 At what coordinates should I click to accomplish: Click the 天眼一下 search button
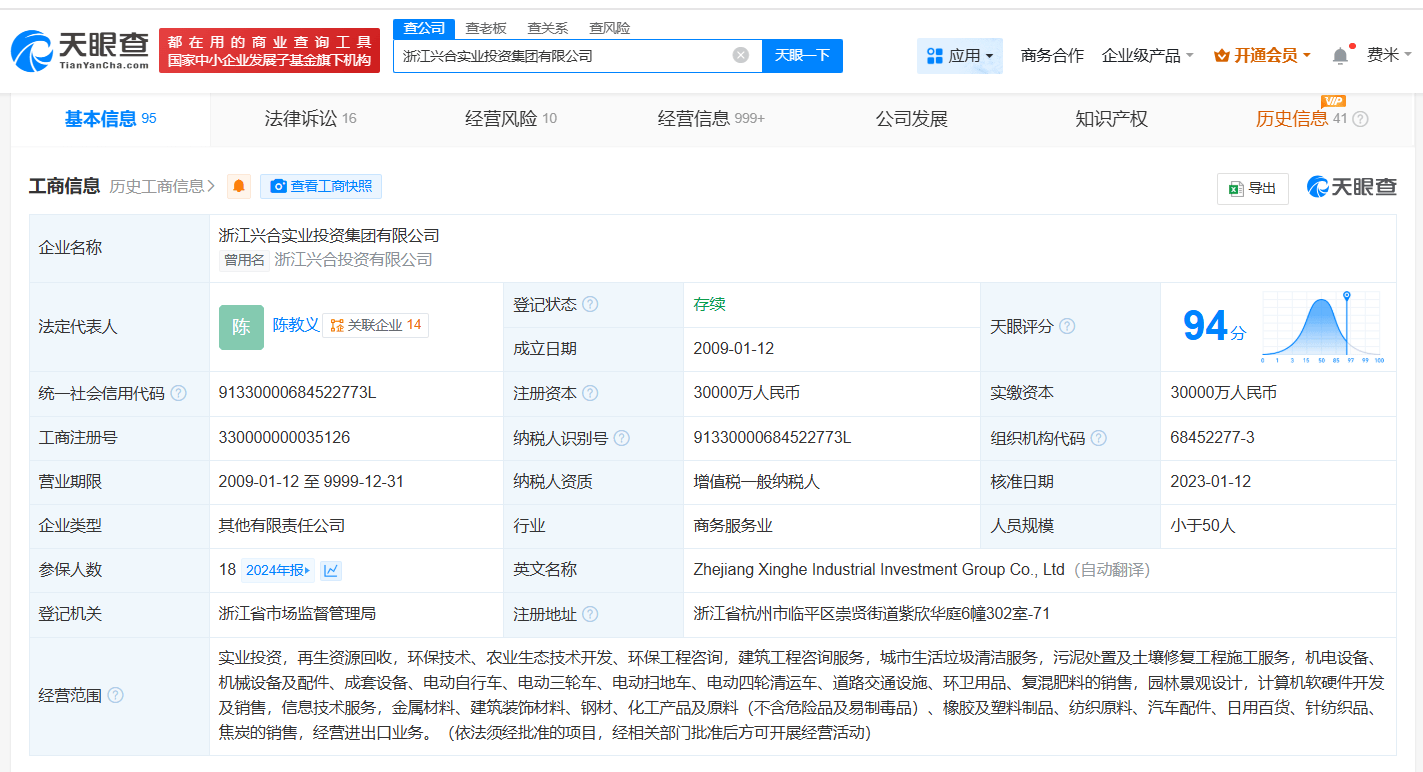tap(802, 56)
